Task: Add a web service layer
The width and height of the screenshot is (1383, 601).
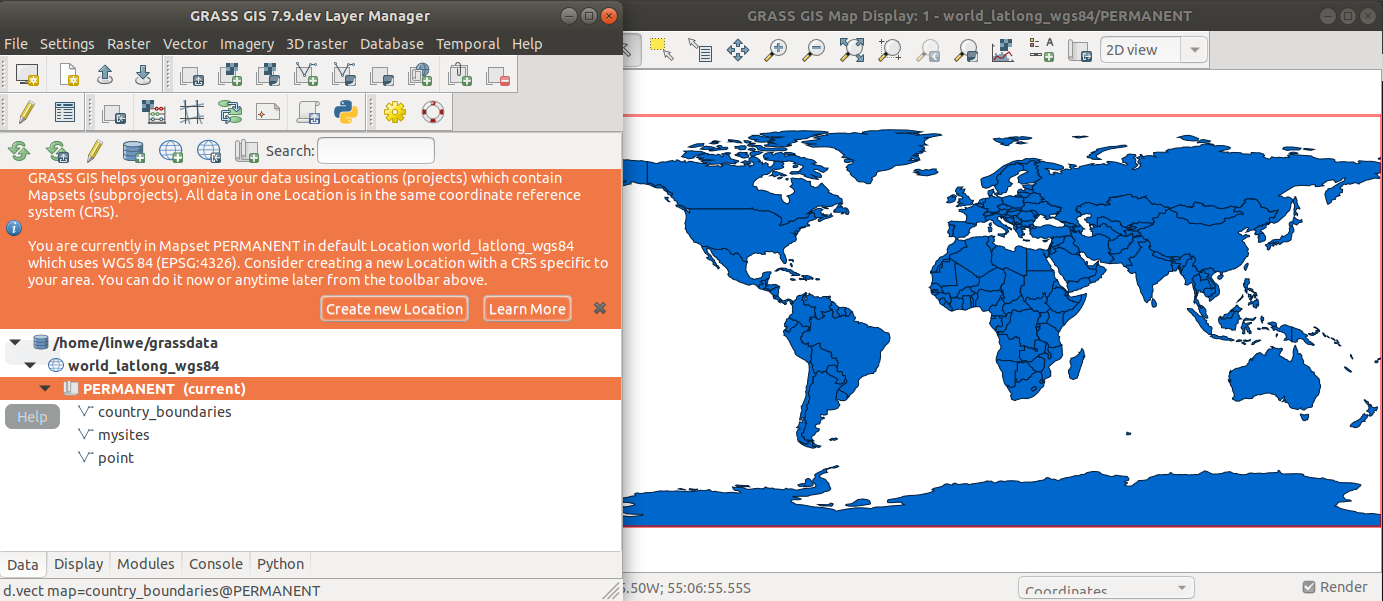Action: (x=420, y=75)
